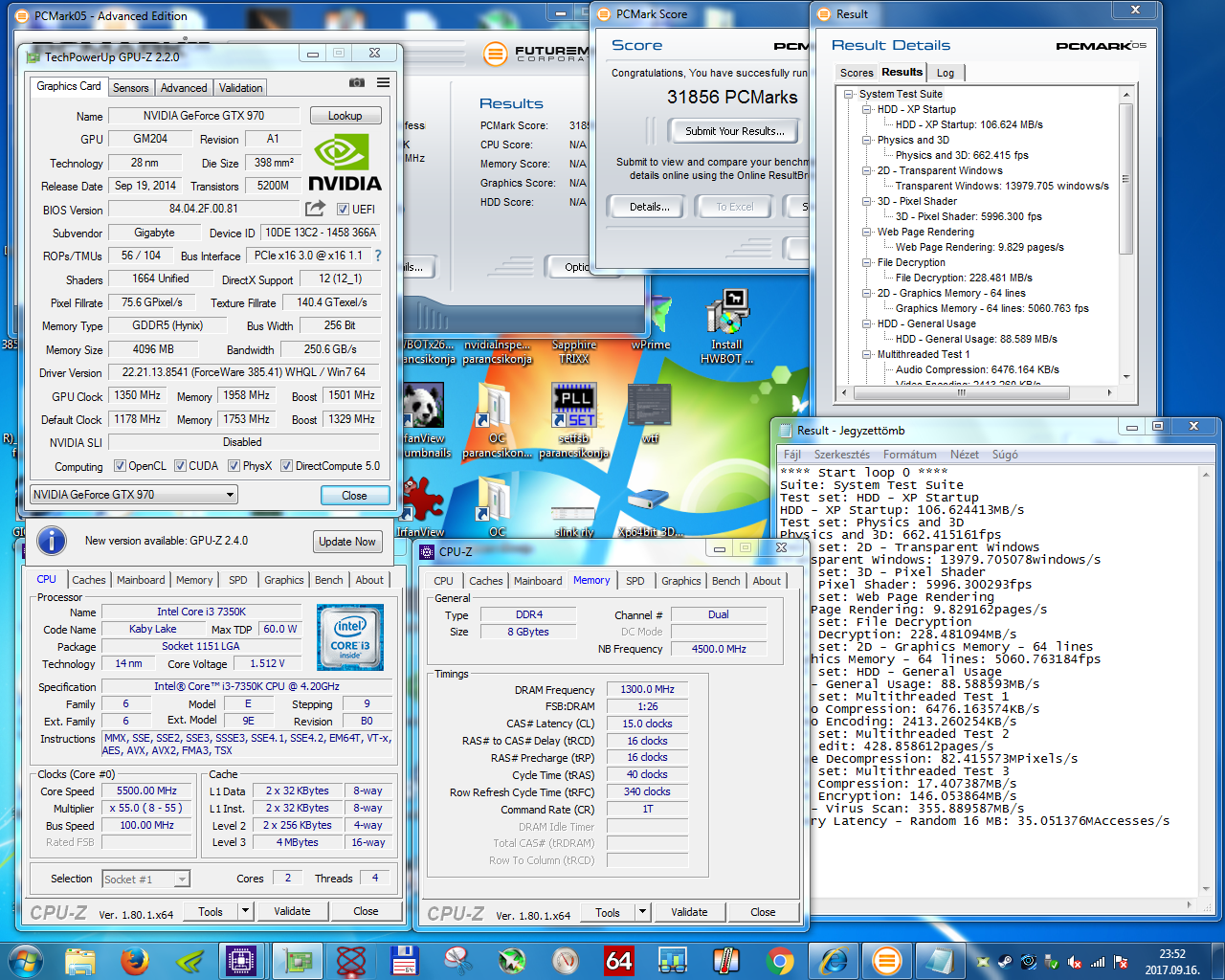Switch to the Sensors tab in GPU-Z
This screenshot has width=1225, height=980.
click(130, 88)
